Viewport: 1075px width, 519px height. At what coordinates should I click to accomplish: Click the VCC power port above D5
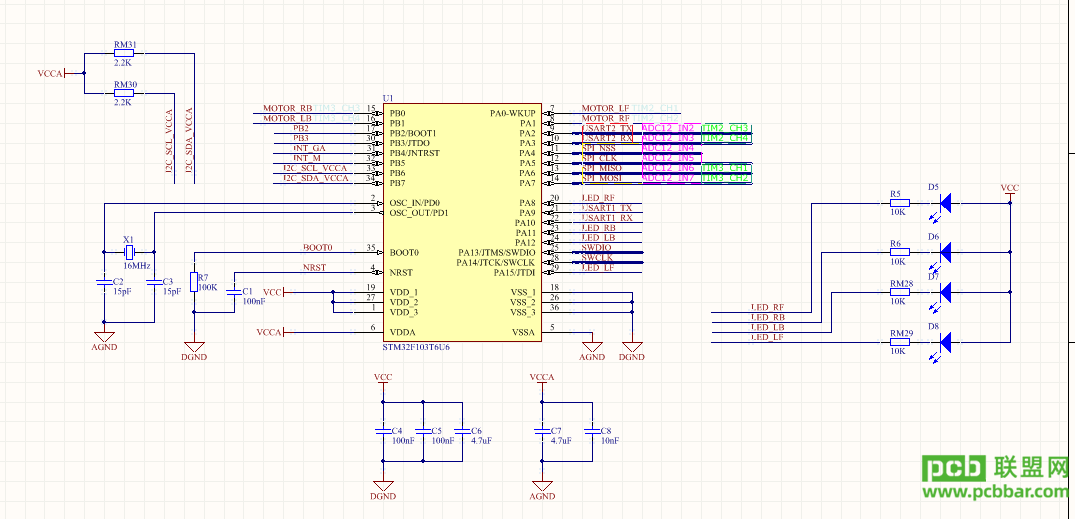point(1009,190)
